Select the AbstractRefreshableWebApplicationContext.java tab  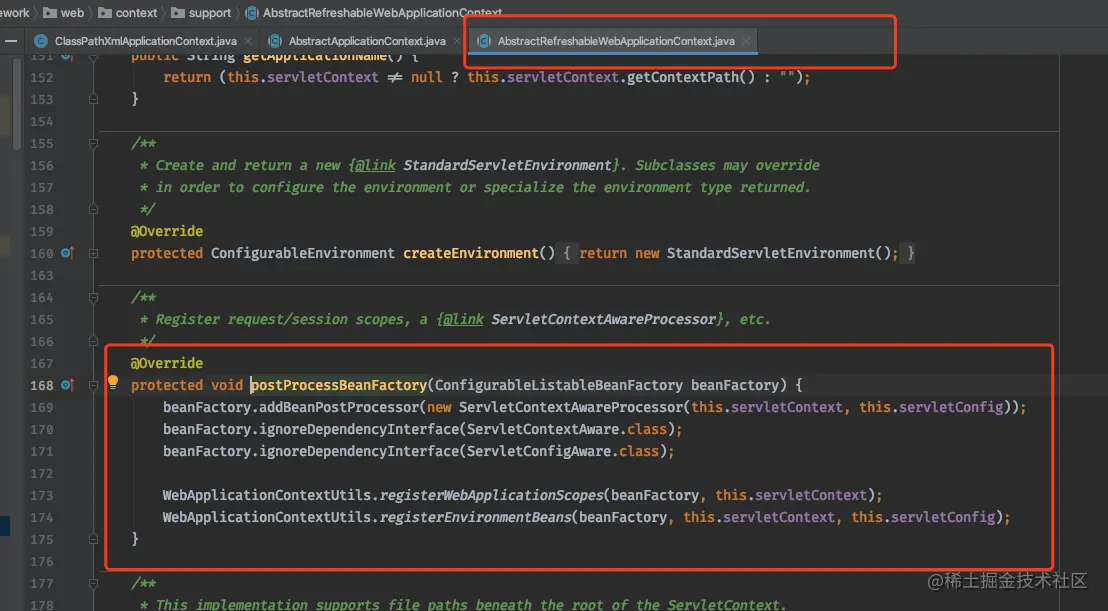point(613,41)
